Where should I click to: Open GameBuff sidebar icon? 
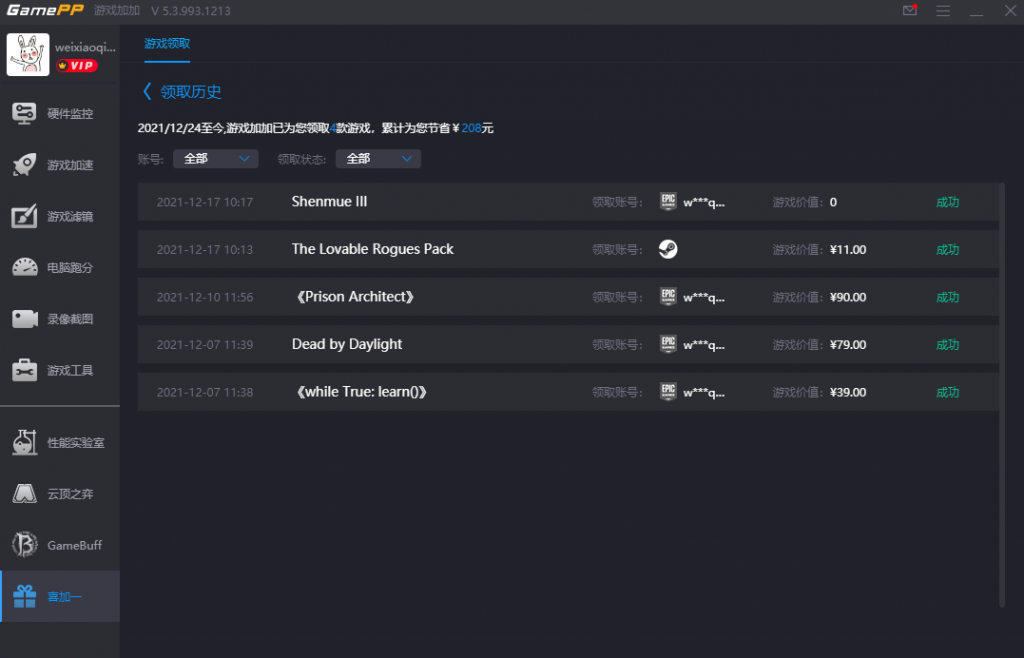[25, 545]
